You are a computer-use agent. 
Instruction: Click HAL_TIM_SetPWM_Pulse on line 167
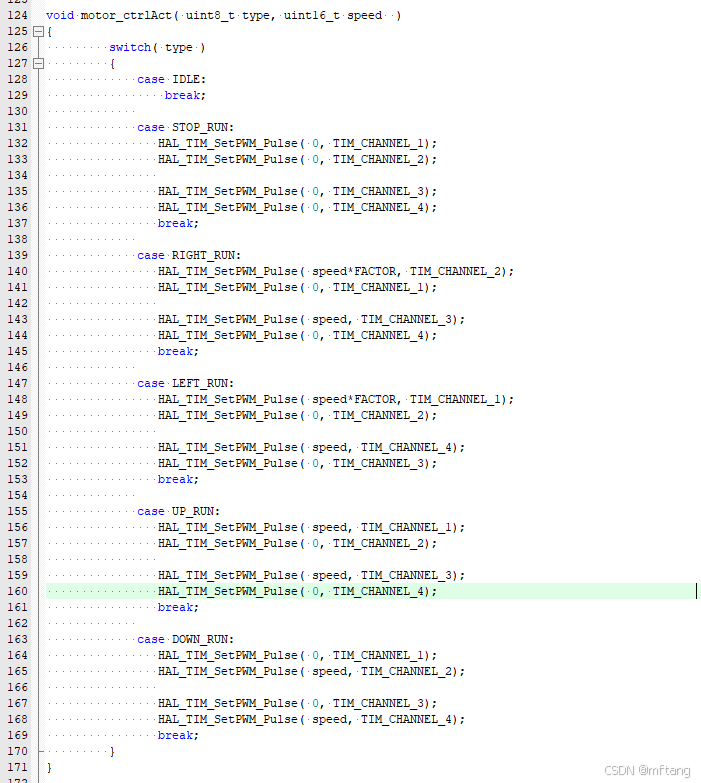(x=228, y=703)
